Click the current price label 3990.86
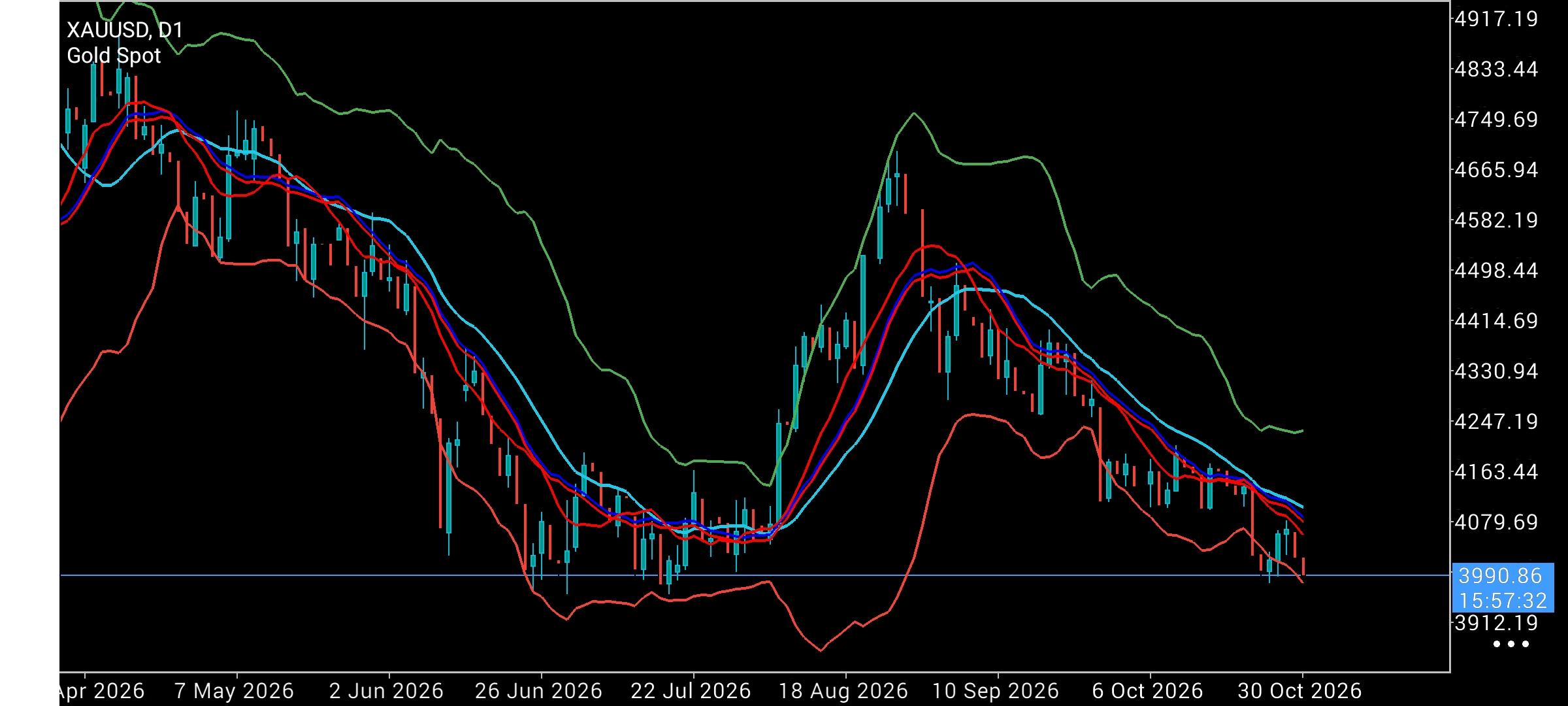 [x=1500, y=576]
